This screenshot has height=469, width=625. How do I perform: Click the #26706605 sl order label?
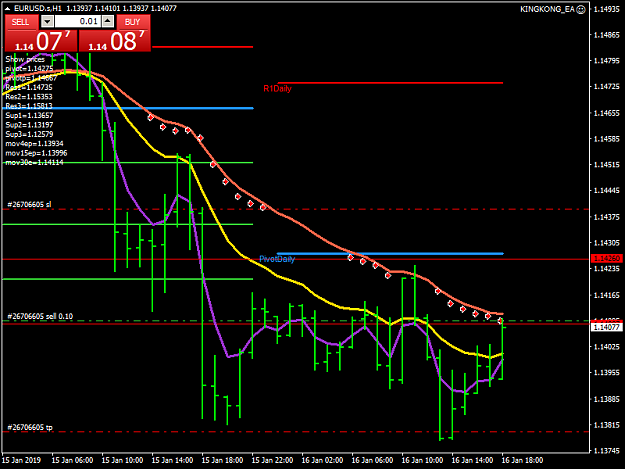click(29, 204)
